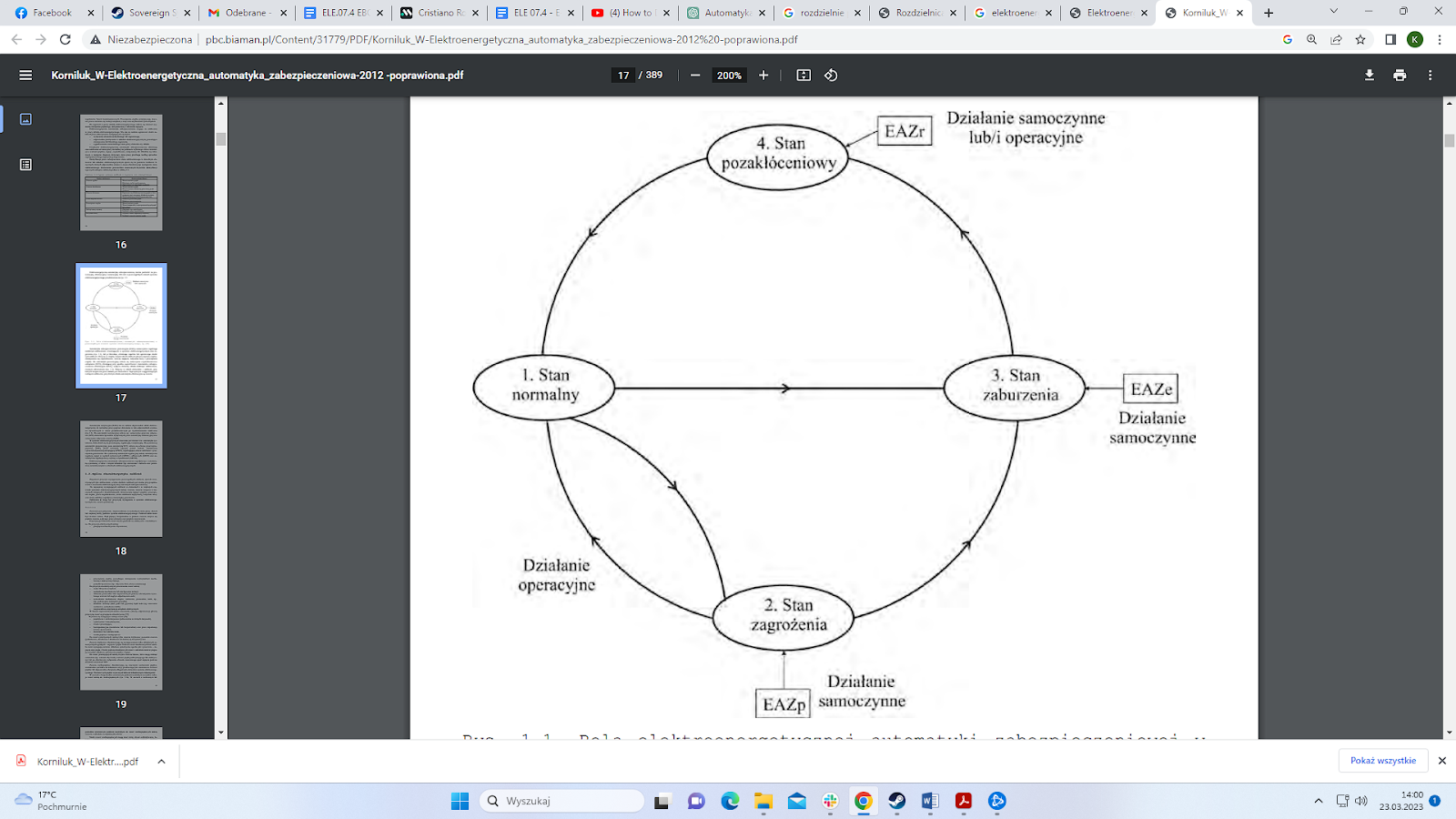
Task: Open page 18 thumbnail
Action: (121, 479)
